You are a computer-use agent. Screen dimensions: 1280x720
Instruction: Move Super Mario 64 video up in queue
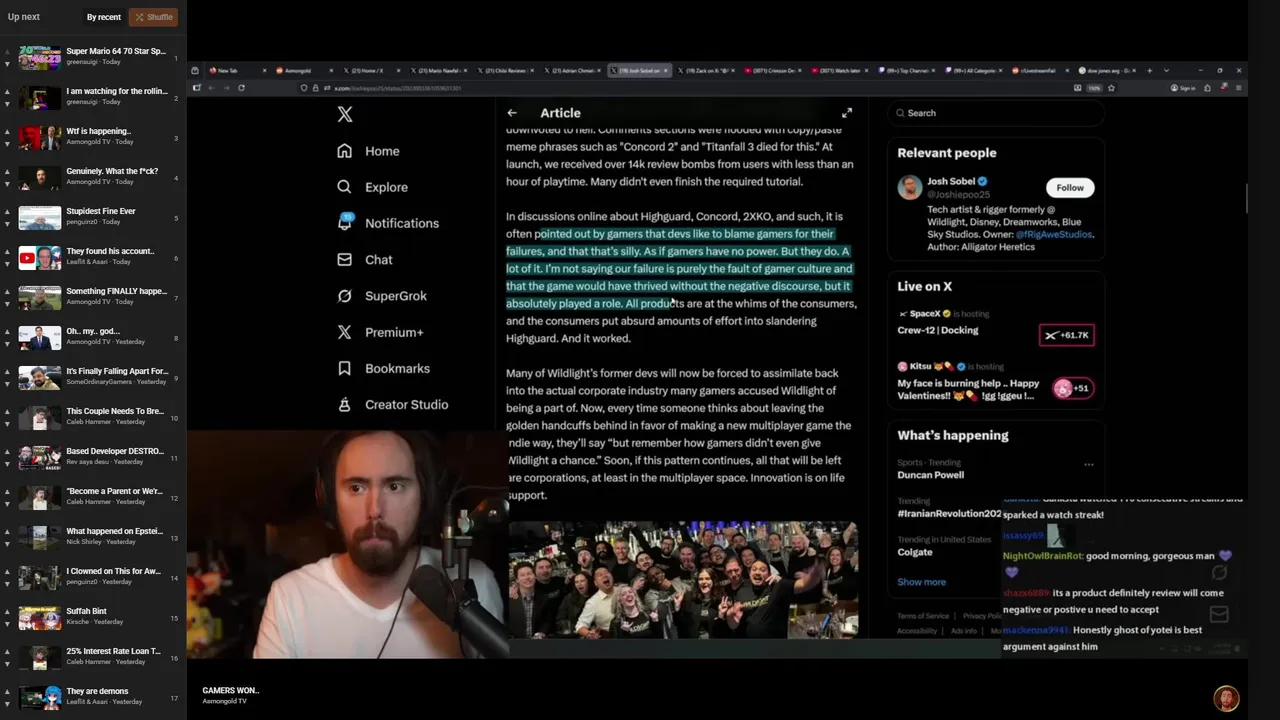(7, 52)
